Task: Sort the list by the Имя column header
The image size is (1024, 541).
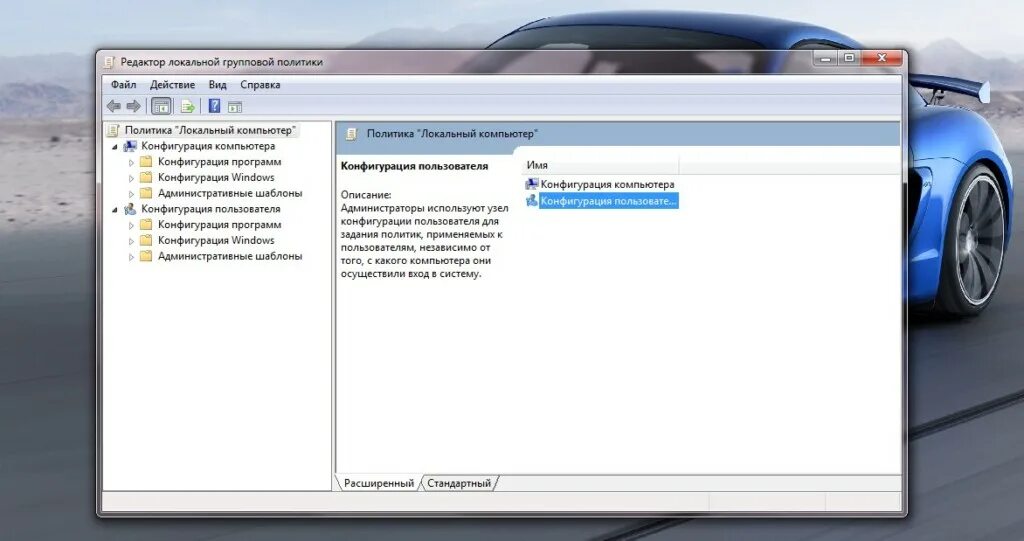Action: click(x=600, y=165)
